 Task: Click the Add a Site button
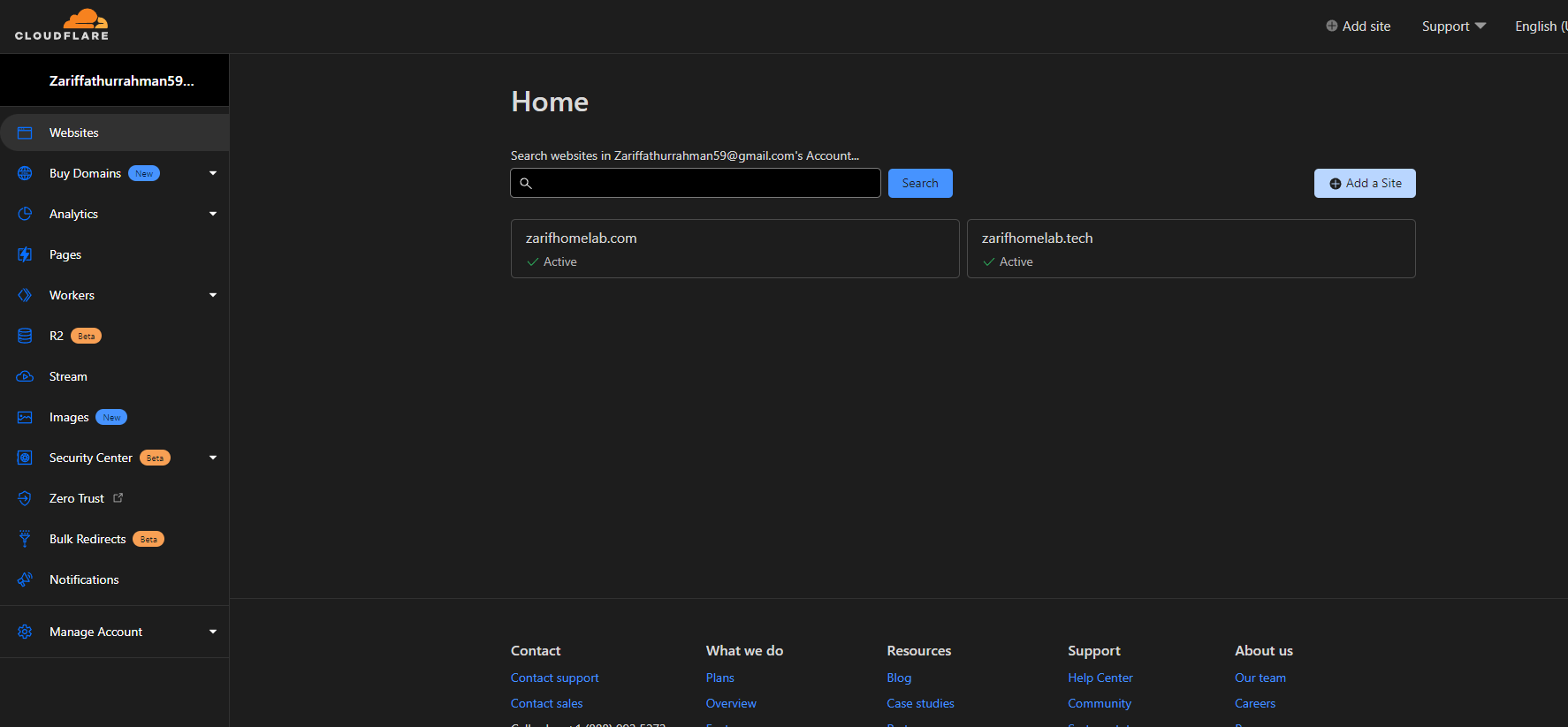click(1365, 183)
